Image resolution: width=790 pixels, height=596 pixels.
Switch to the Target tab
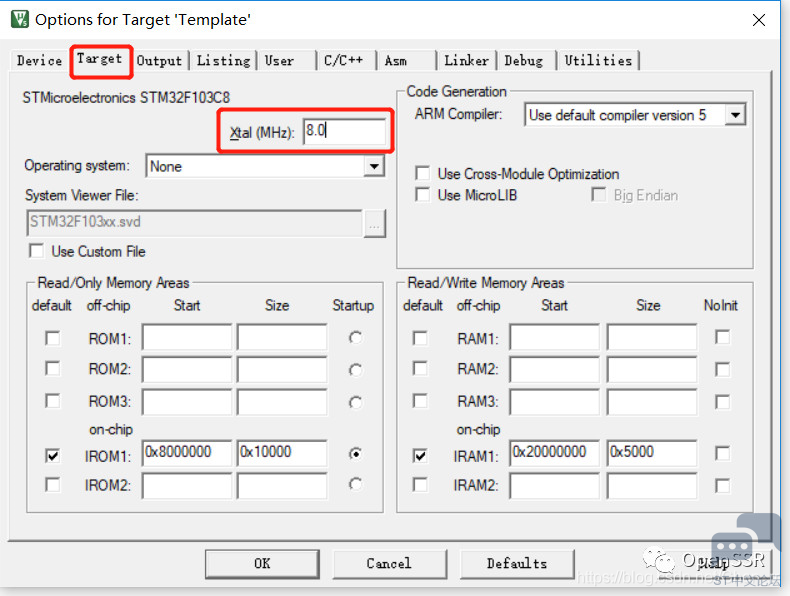(x=99, y=59)
